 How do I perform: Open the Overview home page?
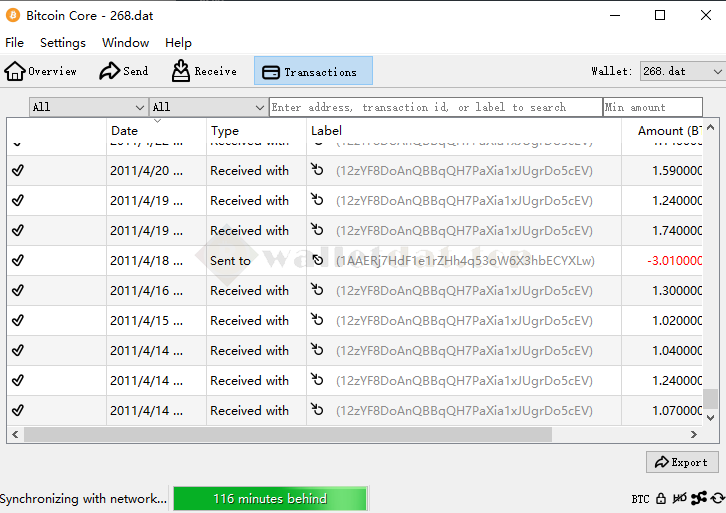pyautogui.click(x=41, y=71)
